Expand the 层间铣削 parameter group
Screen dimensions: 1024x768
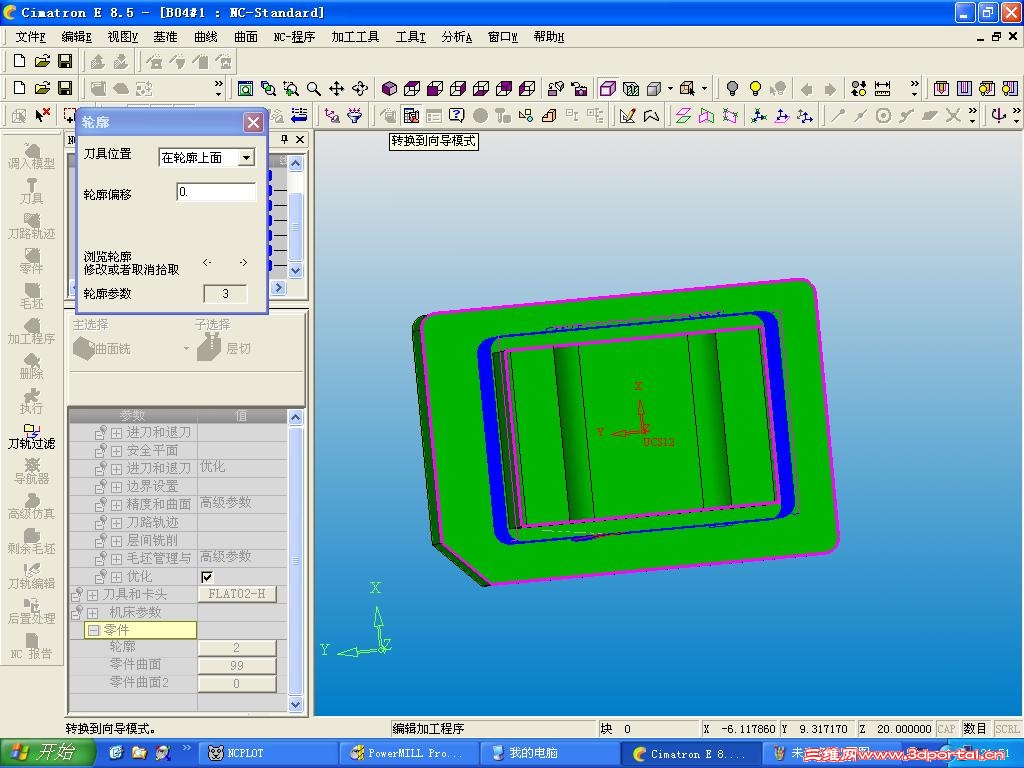click(x=116, y=541)
